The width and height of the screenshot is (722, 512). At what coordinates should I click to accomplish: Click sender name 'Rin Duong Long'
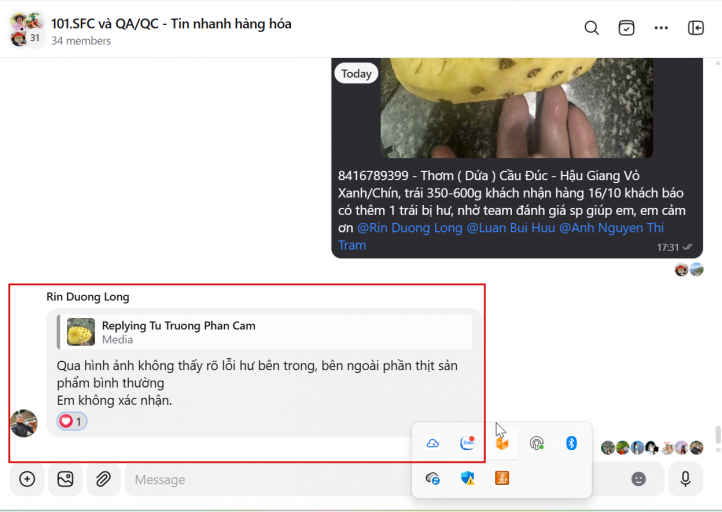(x=87, y=297)
